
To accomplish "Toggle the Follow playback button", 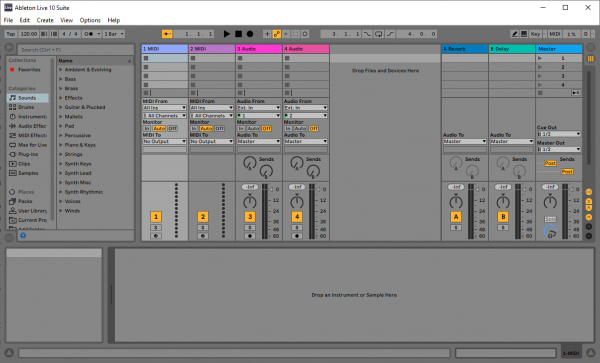I will coord(167,34).
